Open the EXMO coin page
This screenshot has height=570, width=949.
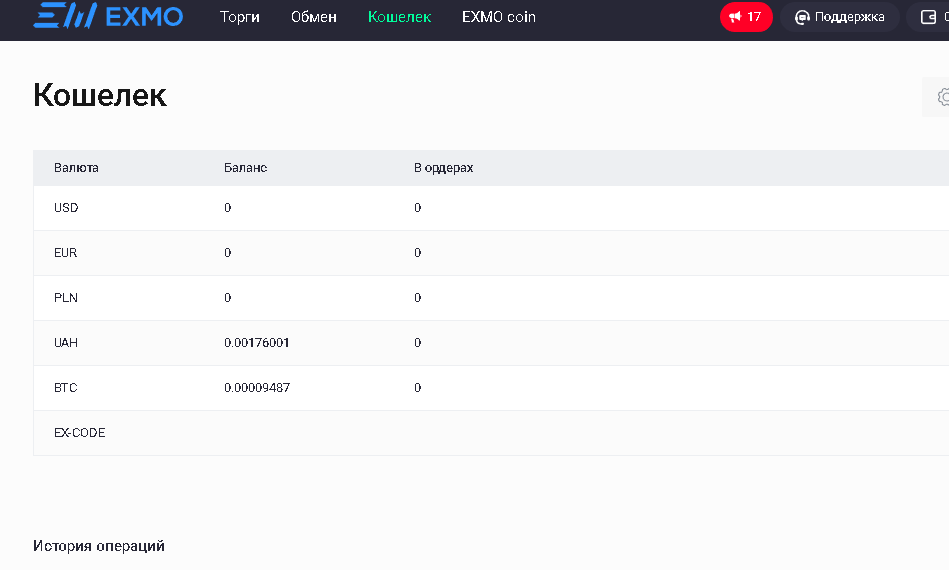click(x=498, y=17)
